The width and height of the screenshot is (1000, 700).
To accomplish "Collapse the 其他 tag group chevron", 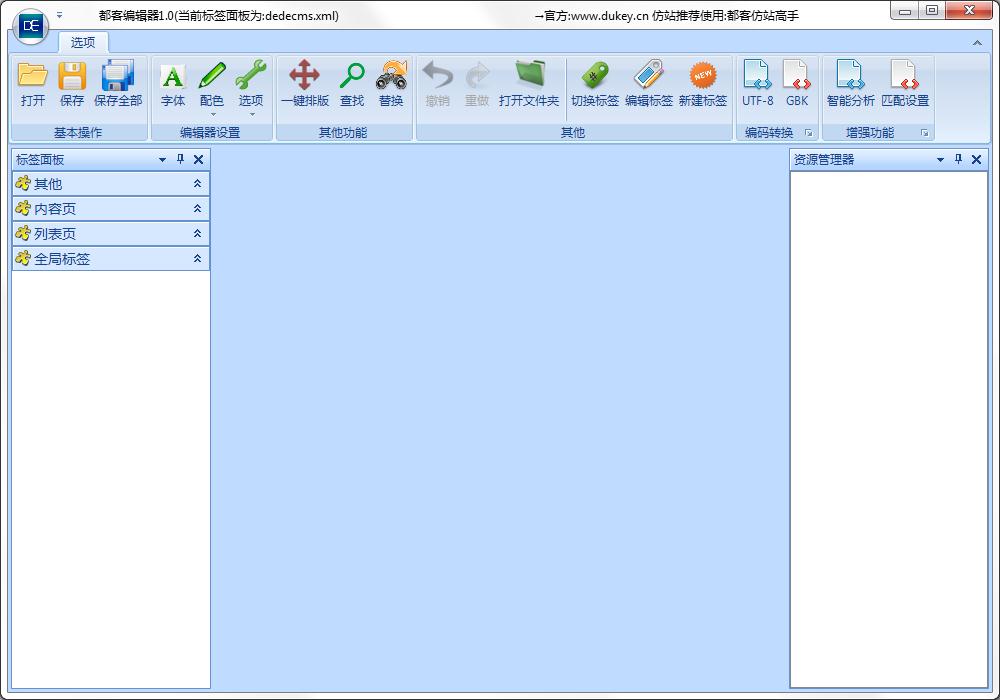I will (198, 184).
